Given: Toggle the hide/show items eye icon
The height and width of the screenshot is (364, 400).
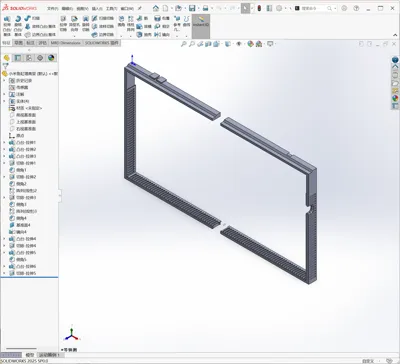Looking at the screenshot, I should (239, 44).
